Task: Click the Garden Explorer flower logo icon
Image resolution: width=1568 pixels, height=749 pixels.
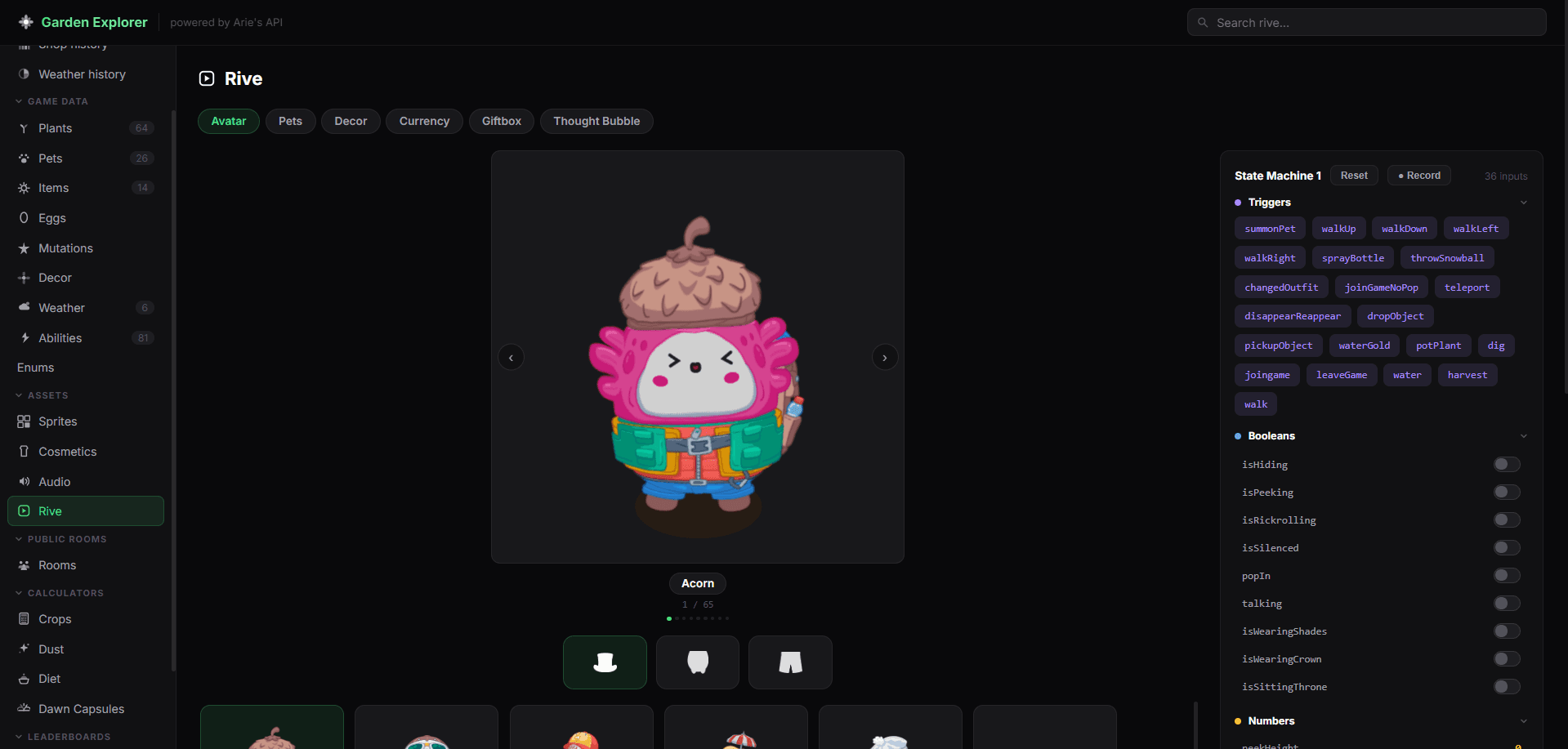Action: click(26, 22)
